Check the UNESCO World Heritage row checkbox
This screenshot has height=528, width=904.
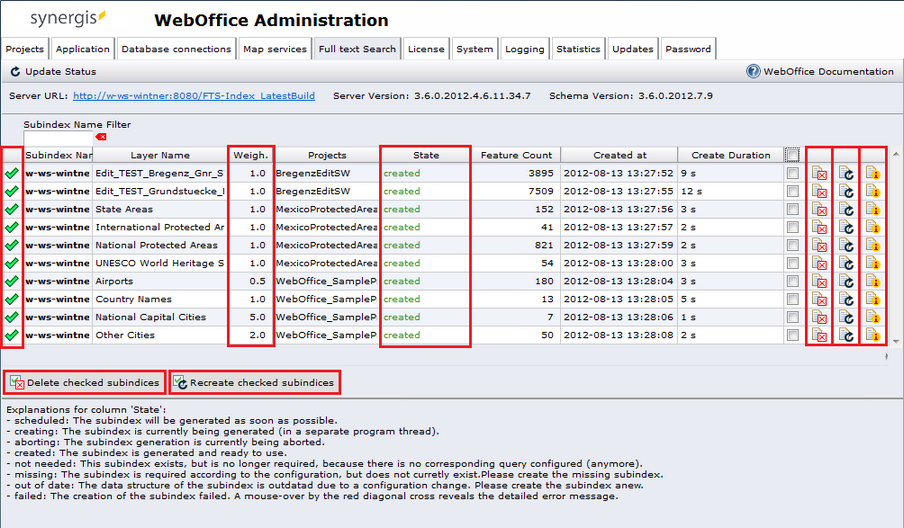[793, 263]
